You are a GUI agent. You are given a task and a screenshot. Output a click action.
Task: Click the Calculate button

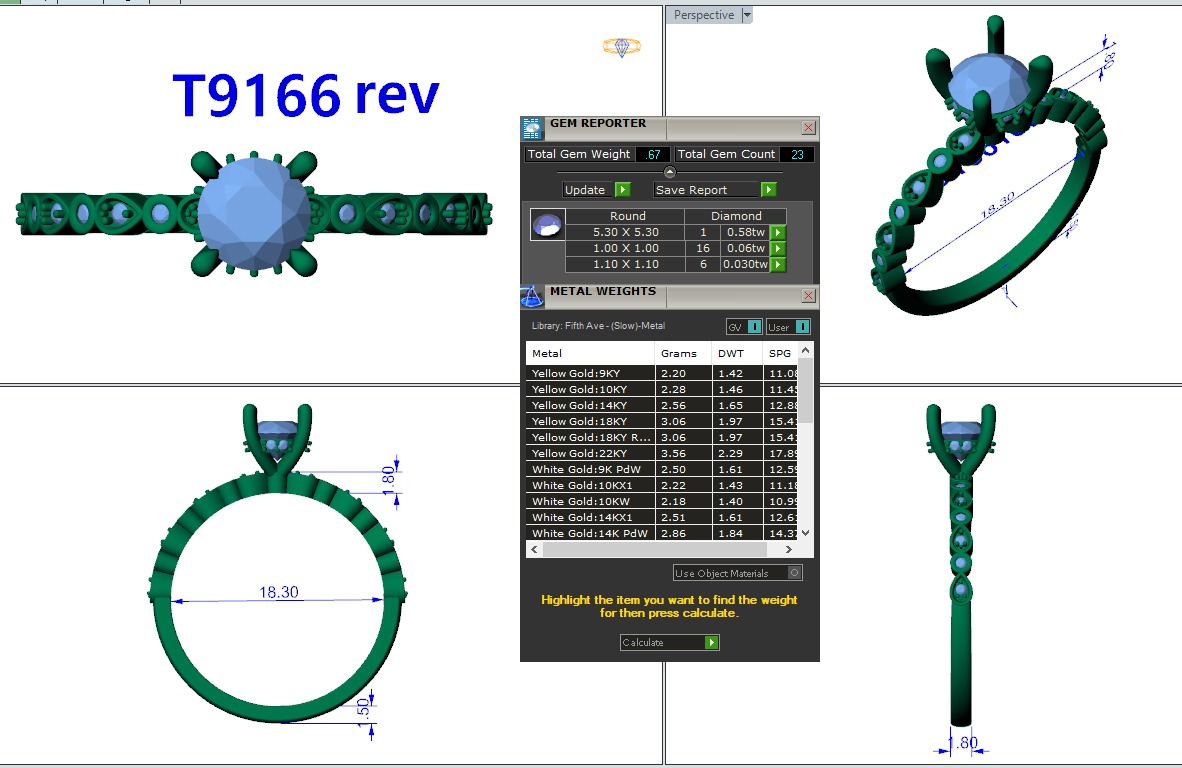tap(669, 642)
